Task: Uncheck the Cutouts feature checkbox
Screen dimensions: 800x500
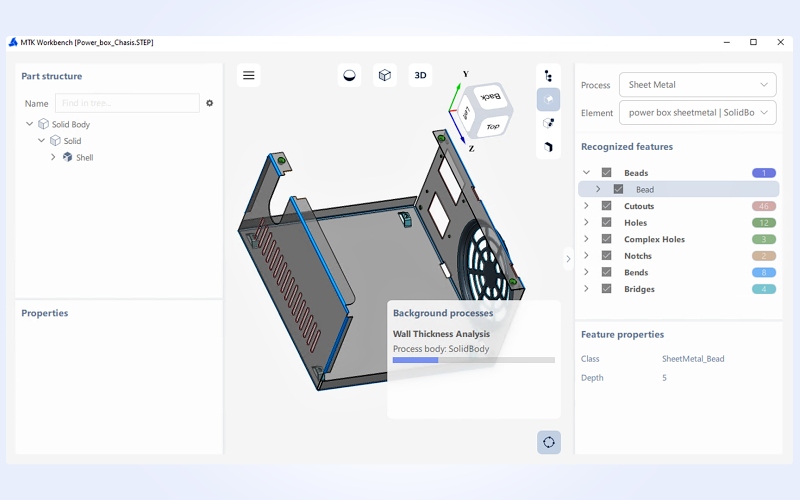Action: click(606, 206)
